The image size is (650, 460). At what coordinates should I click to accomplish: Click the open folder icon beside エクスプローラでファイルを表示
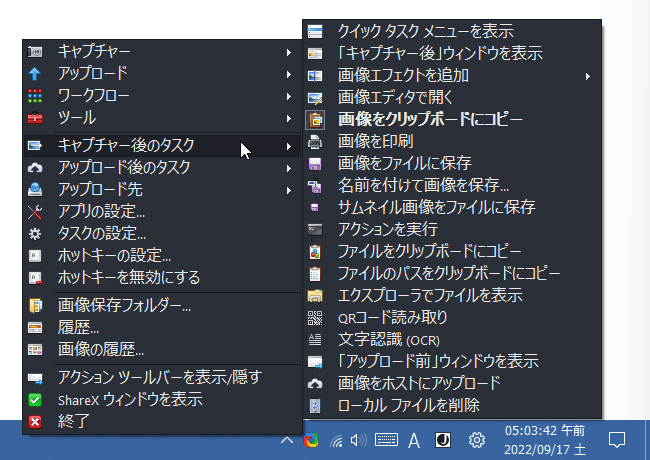[x=315, y=296]
